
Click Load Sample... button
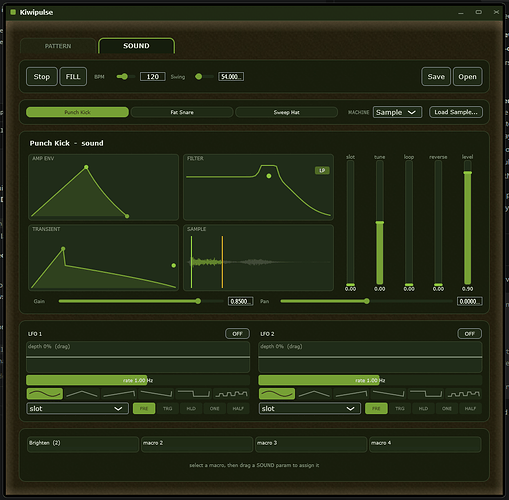click(456, 112)
